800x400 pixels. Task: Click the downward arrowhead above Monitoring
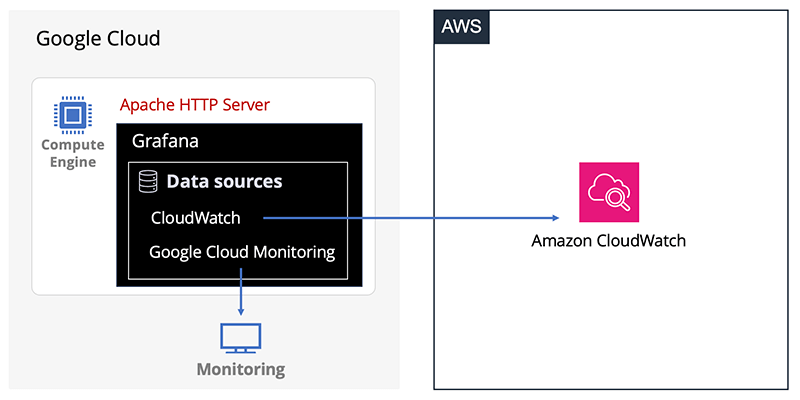pos(241,311)
